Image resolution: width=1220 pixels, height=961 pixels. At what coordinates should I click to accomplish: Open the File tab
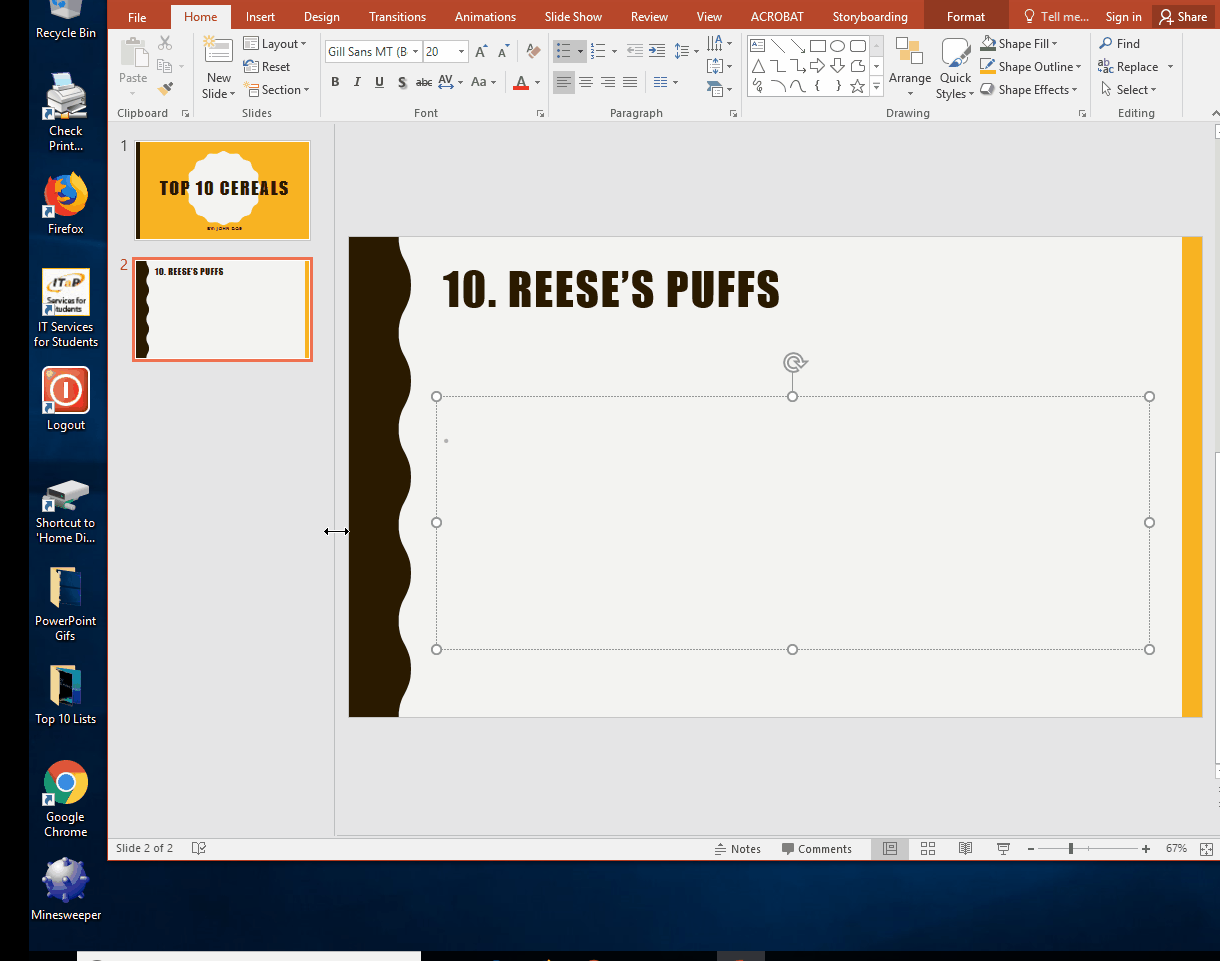pyautogui.click(x=137, y=17)
